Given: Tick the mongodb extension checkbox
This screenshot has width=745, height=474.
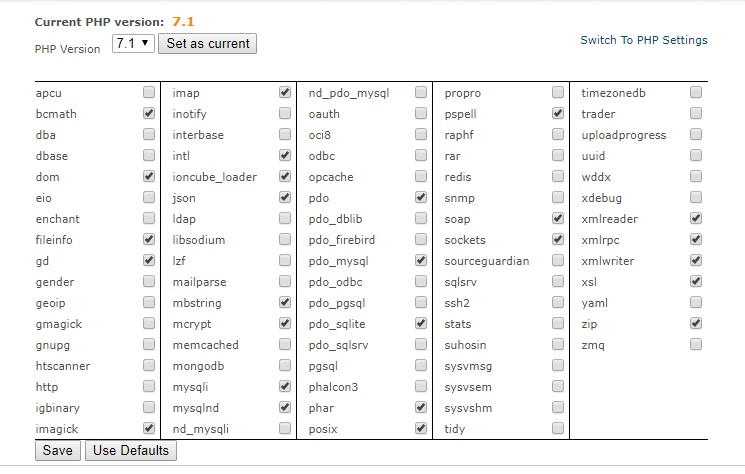Looking at the screenshot, I should tap(285, 366).
